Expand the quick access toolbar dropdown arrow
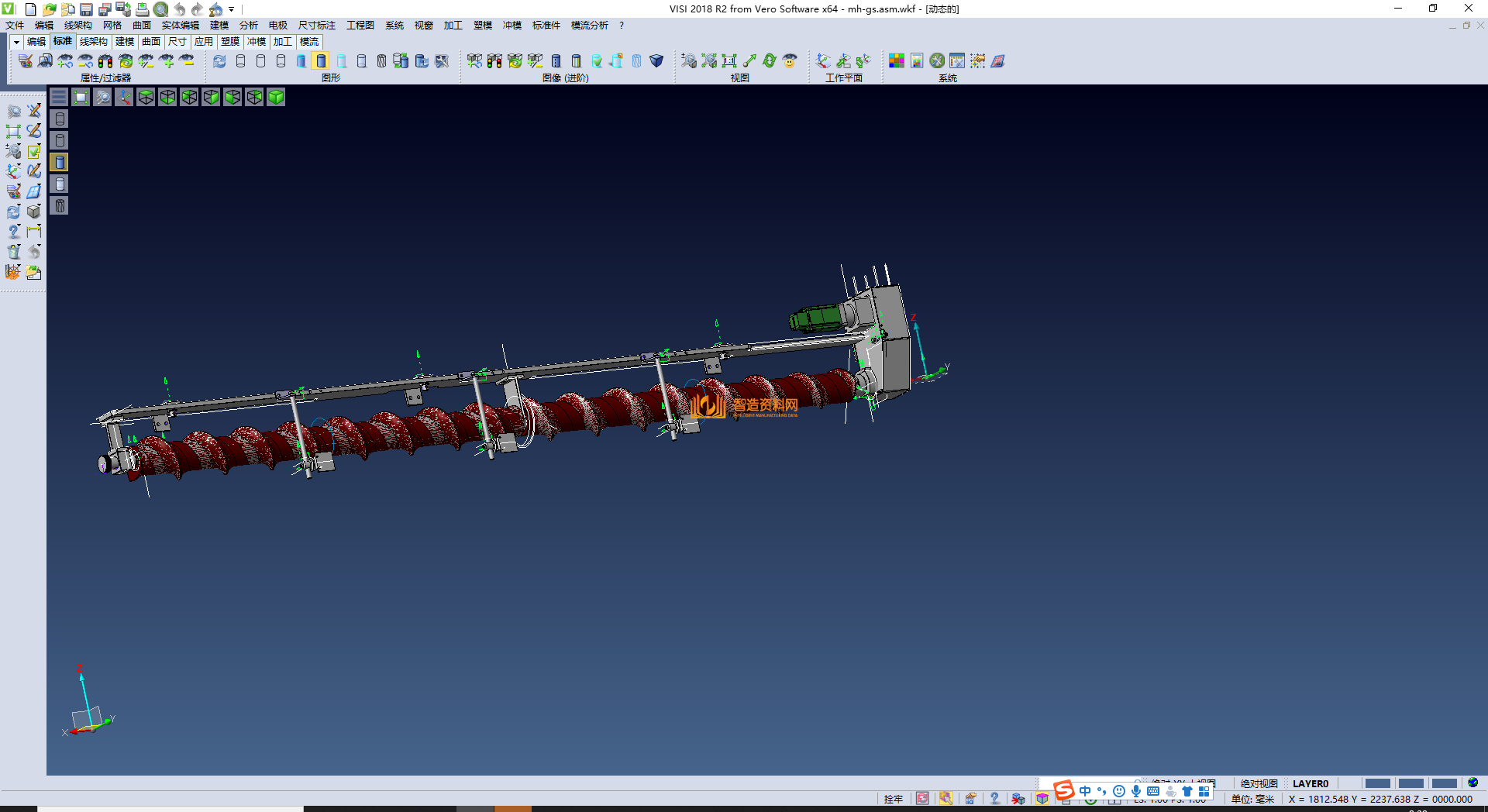This screenshot has height=812, width=1488. [232, 9]
